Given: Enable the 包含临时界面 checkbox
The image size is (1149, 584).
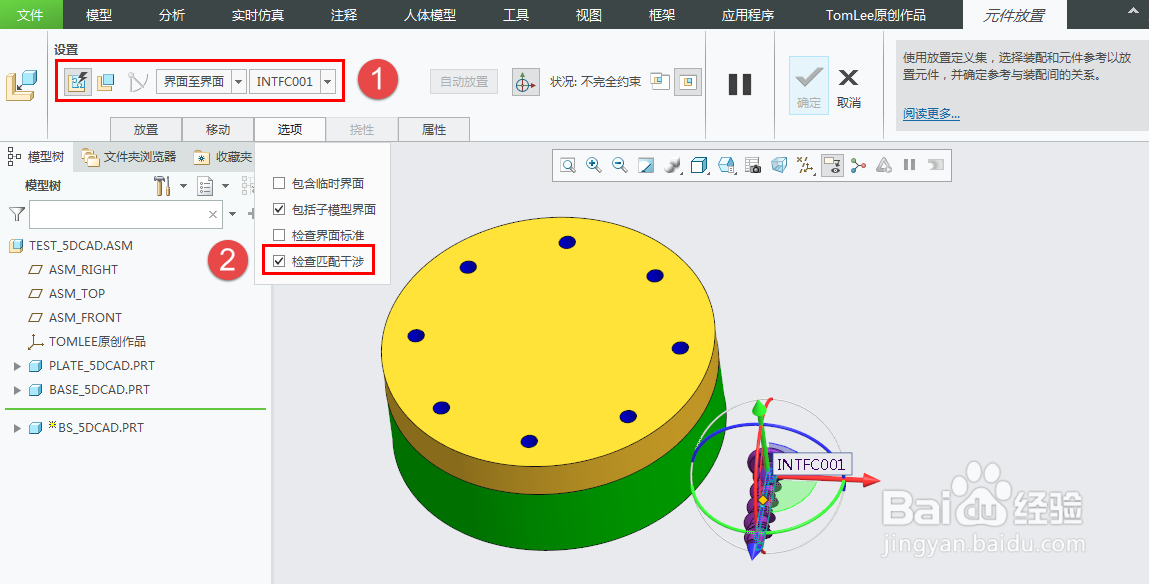Looking at the screenshot, I should click(x=278, y=183).
